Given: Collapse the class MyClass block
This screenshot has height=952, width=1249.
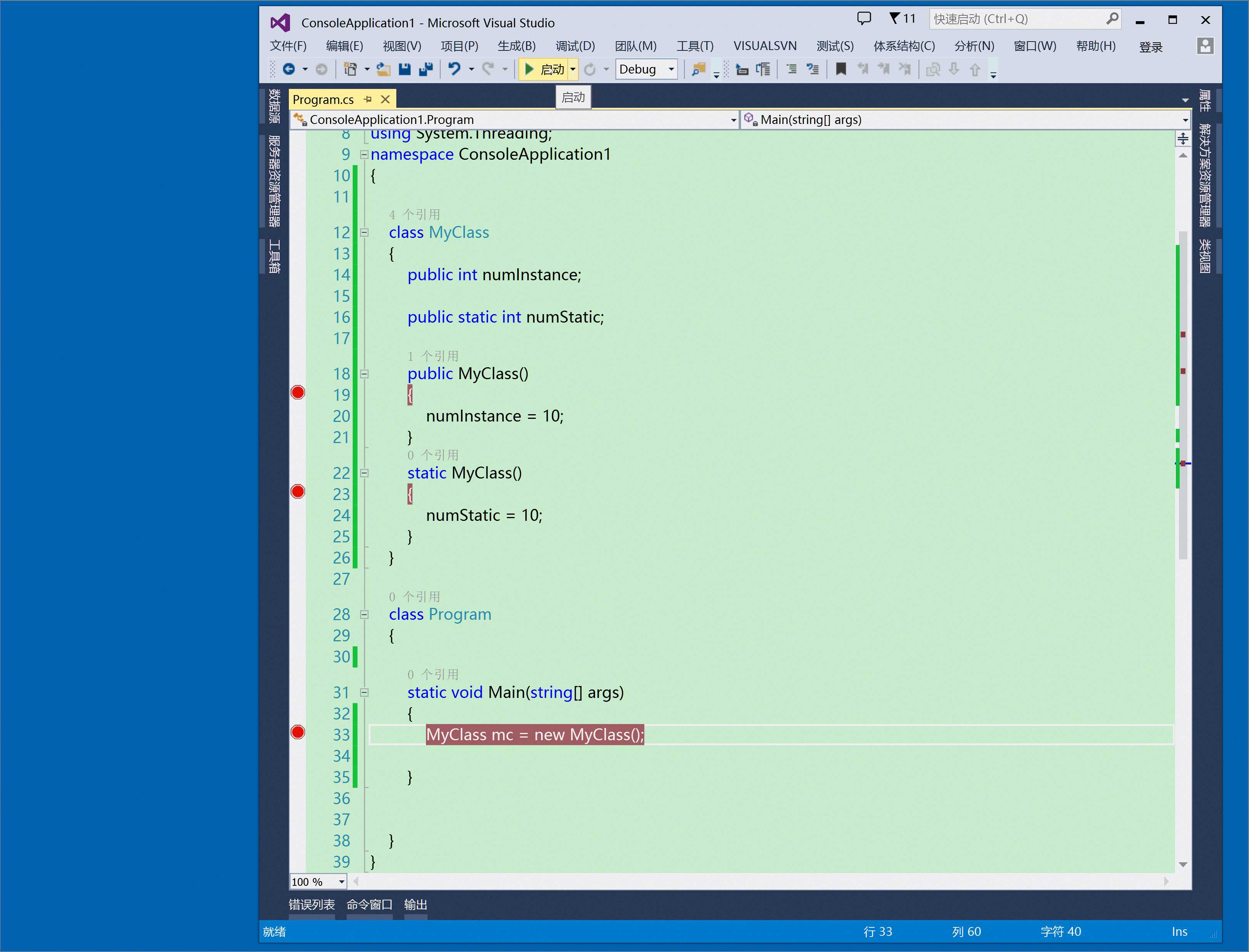Looking at the screenshot, I should [364, 233].
